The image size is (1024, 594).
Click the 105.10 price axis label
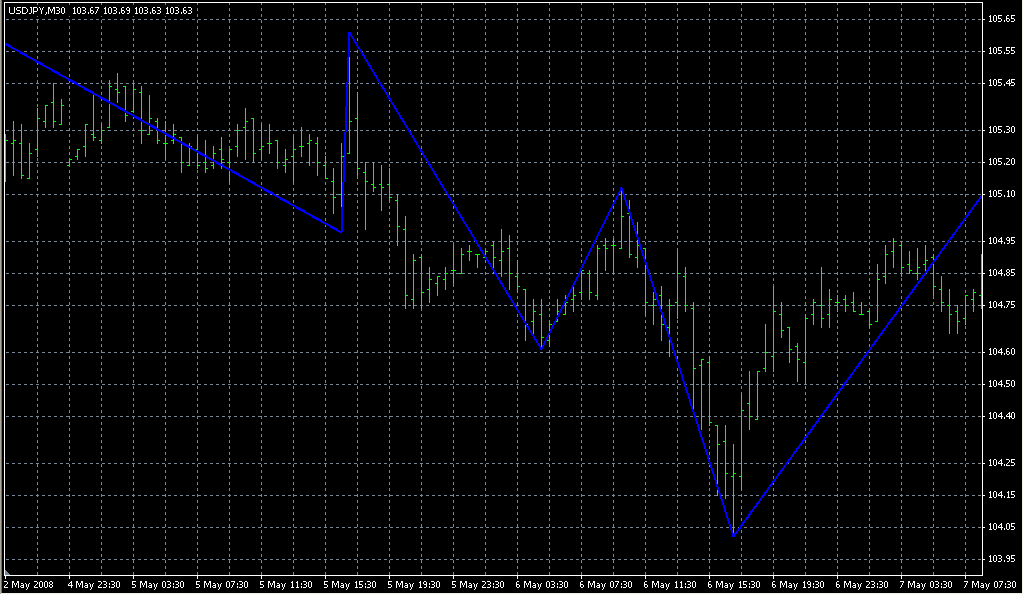click(x=1001, y=194)
